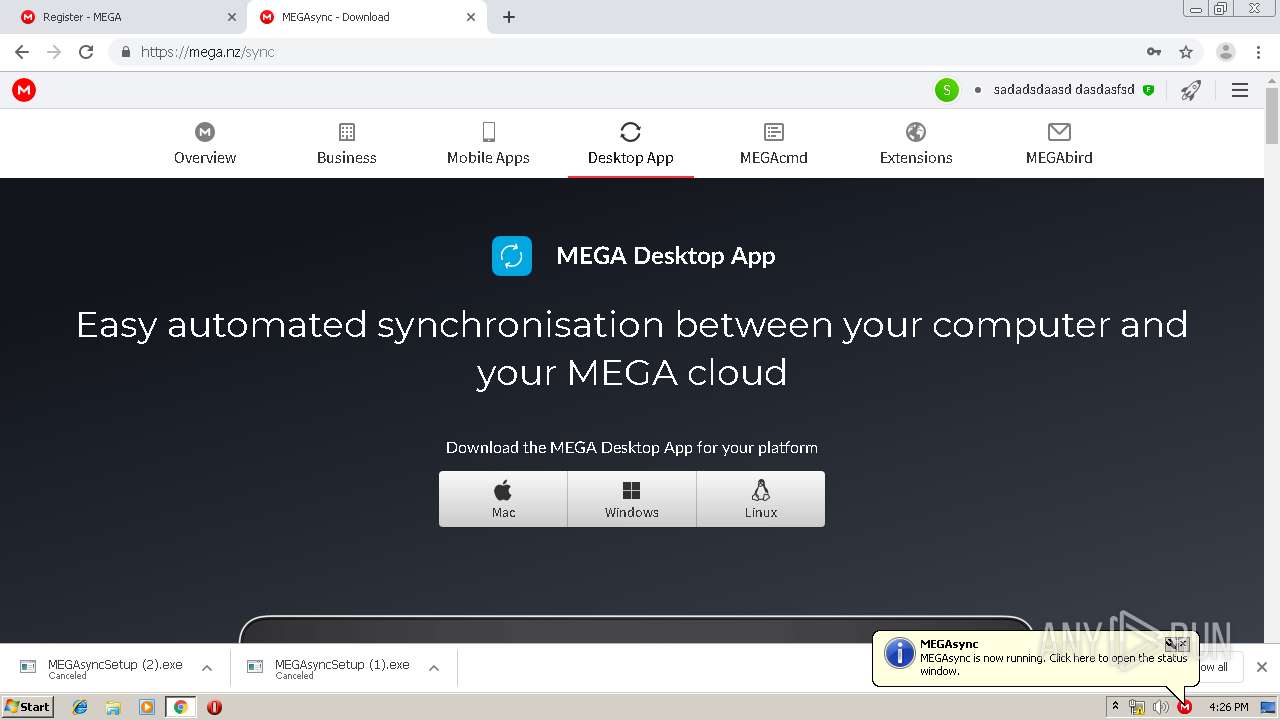The height and width of the screenshot is (720, 1280).
Task: Dismiss the MEGAsync notification balloon
Action: tap(1183, 644)
